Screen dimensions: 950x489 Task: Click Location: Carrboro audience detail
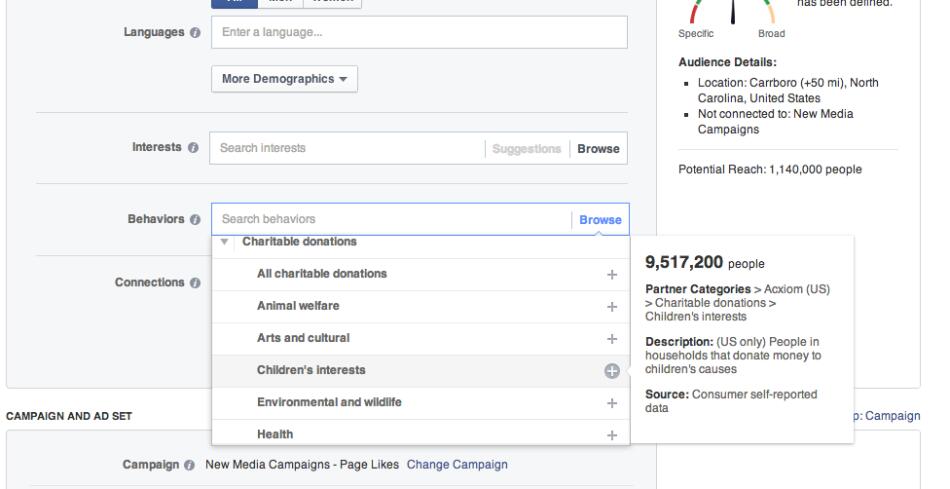click(788, 90)
